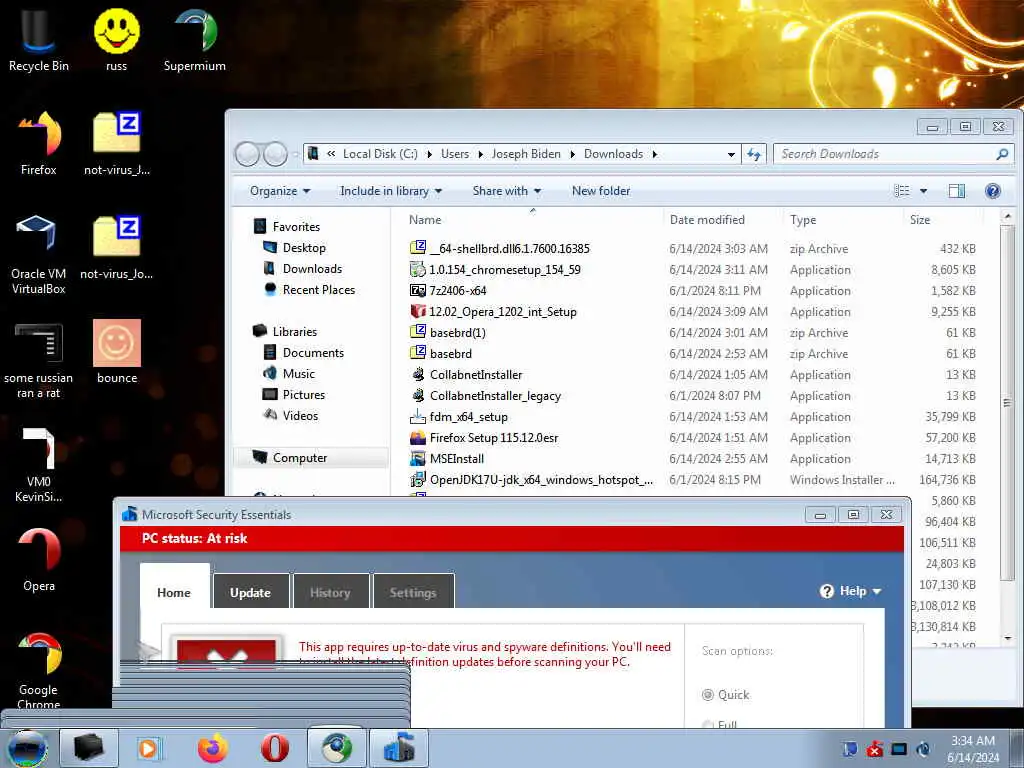Open the russ smiley desktop icon
1024x768 pixels.
click(x=116, y=39)
